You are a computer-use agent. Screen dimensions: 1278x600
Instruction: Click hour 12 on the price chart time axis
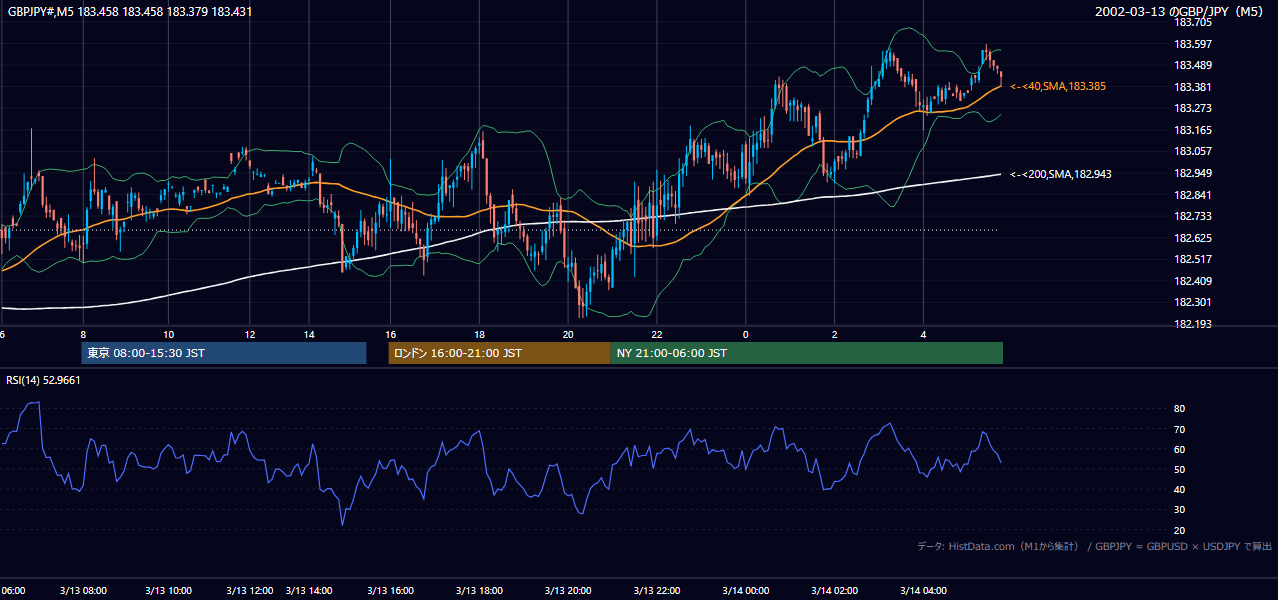250,335
